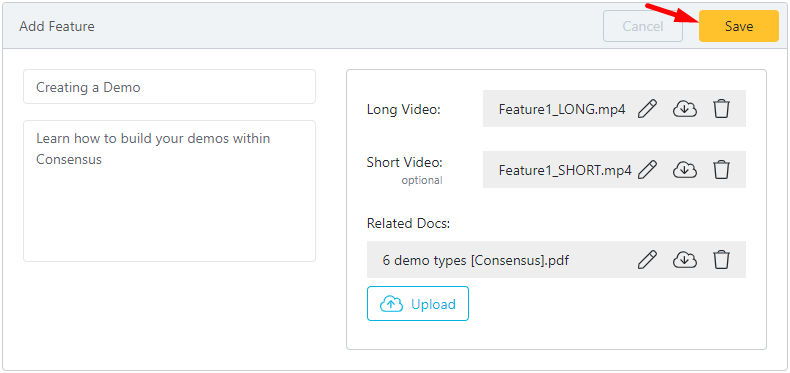This screenshot has height=373, width=790.
Task: Click the pencil icon beside Feature1_SHORT.mp4
Action: click(x=647, y=169)
